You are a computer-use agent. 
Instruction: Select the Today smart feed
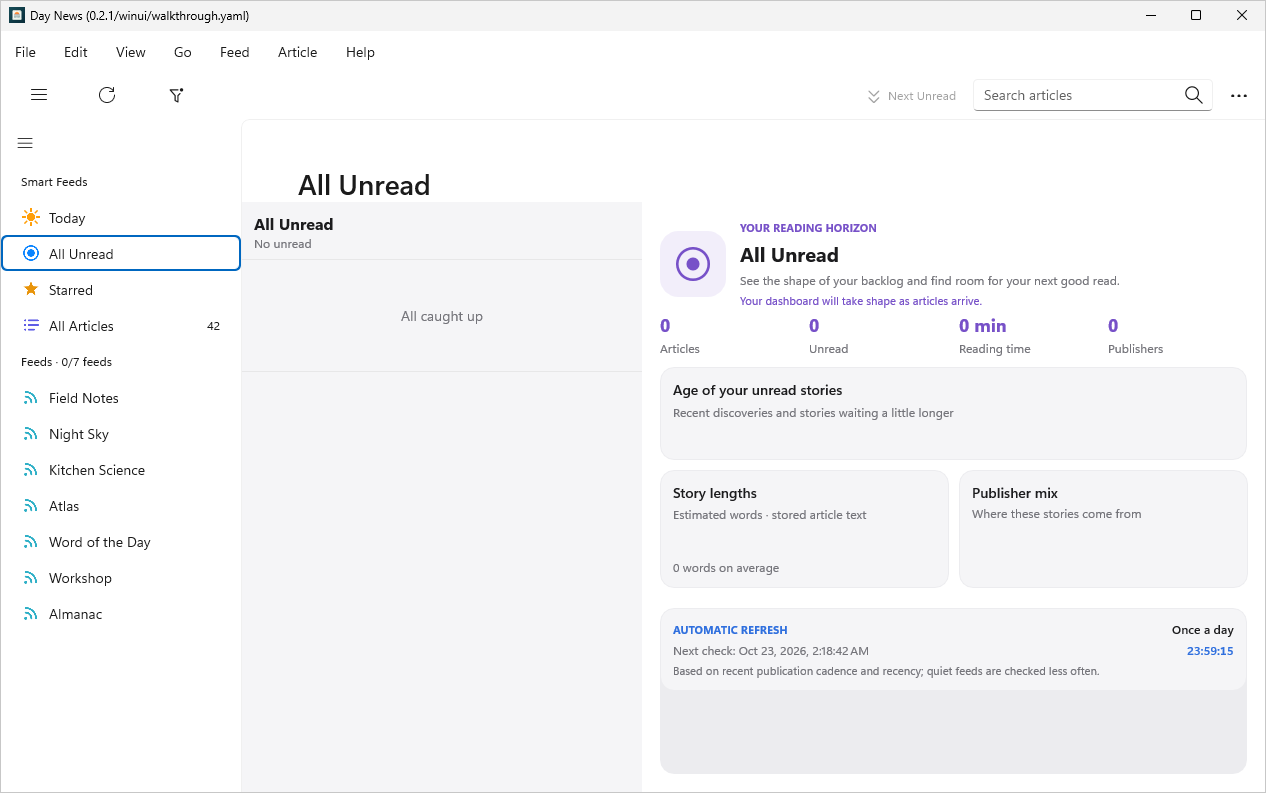pyautogui.click(x=121, y=218)
